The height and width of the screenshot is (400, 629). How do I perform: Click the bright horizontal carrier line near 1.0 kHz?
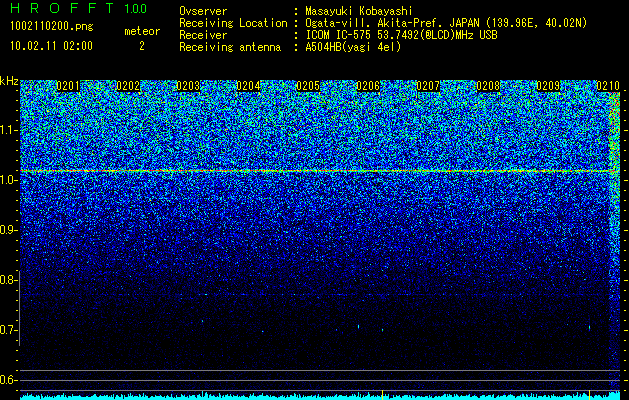coord(320,171)
